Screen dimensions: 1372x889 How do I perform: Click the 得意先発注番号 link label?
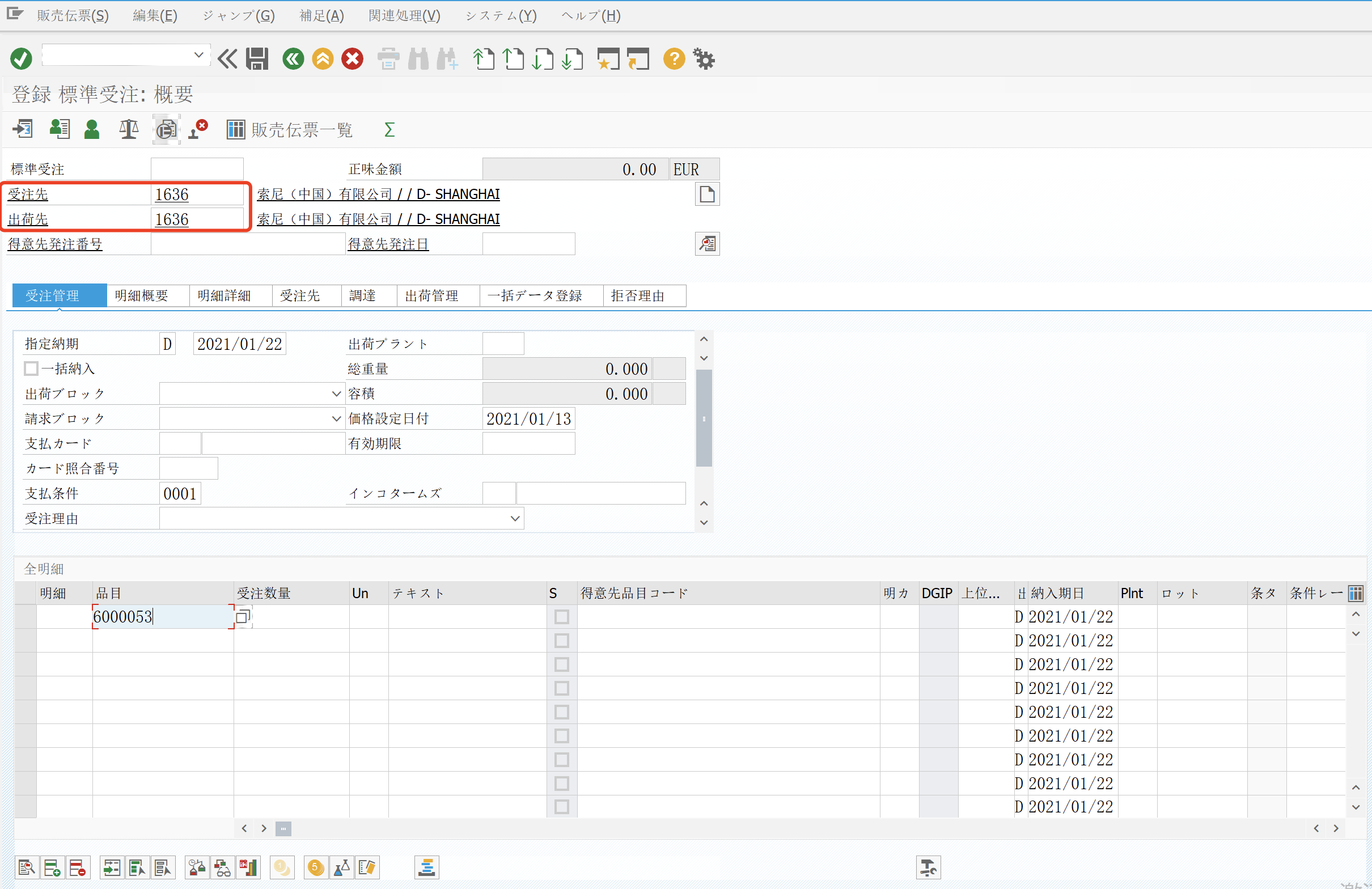coord(55,244)
